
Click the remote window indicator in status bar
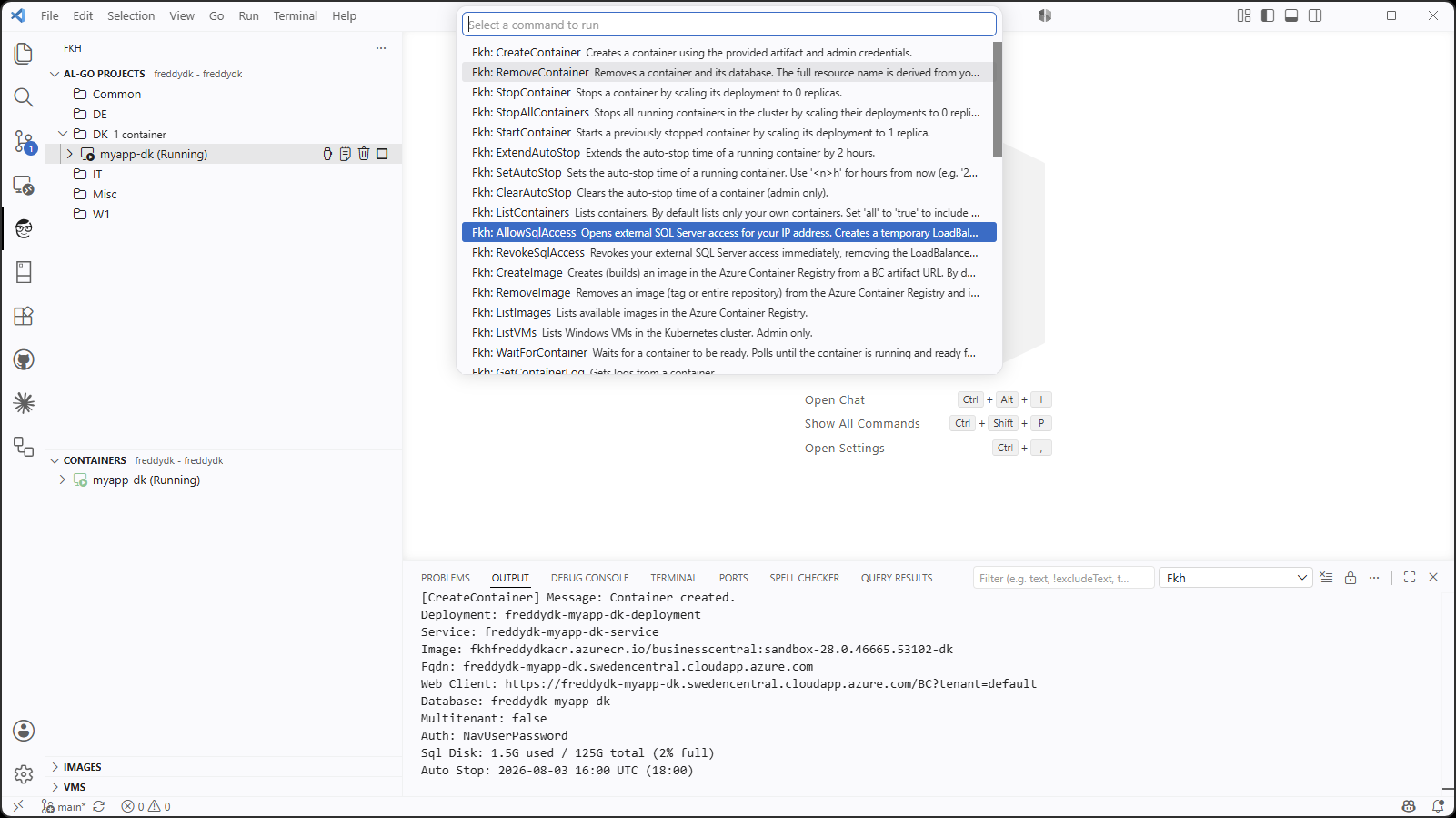[x=17, y=806]
